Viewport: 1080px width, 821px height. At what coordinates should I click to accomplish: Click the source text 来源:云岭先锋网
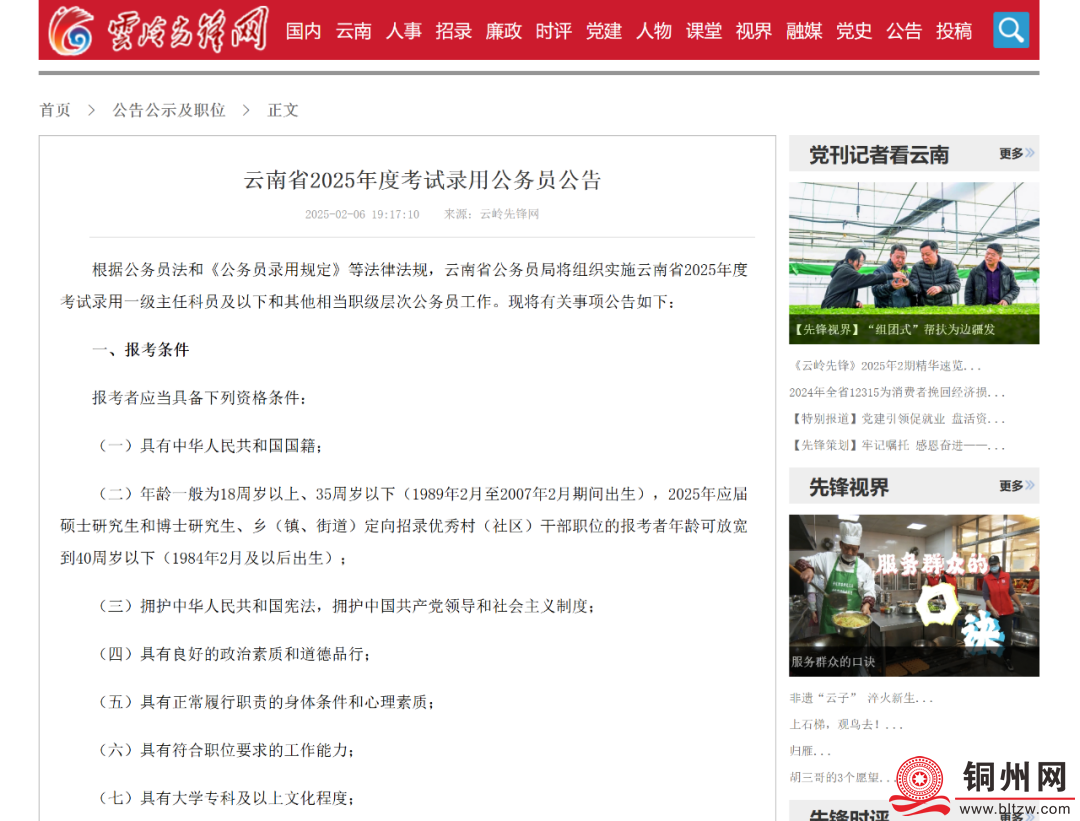pos(491,214)
